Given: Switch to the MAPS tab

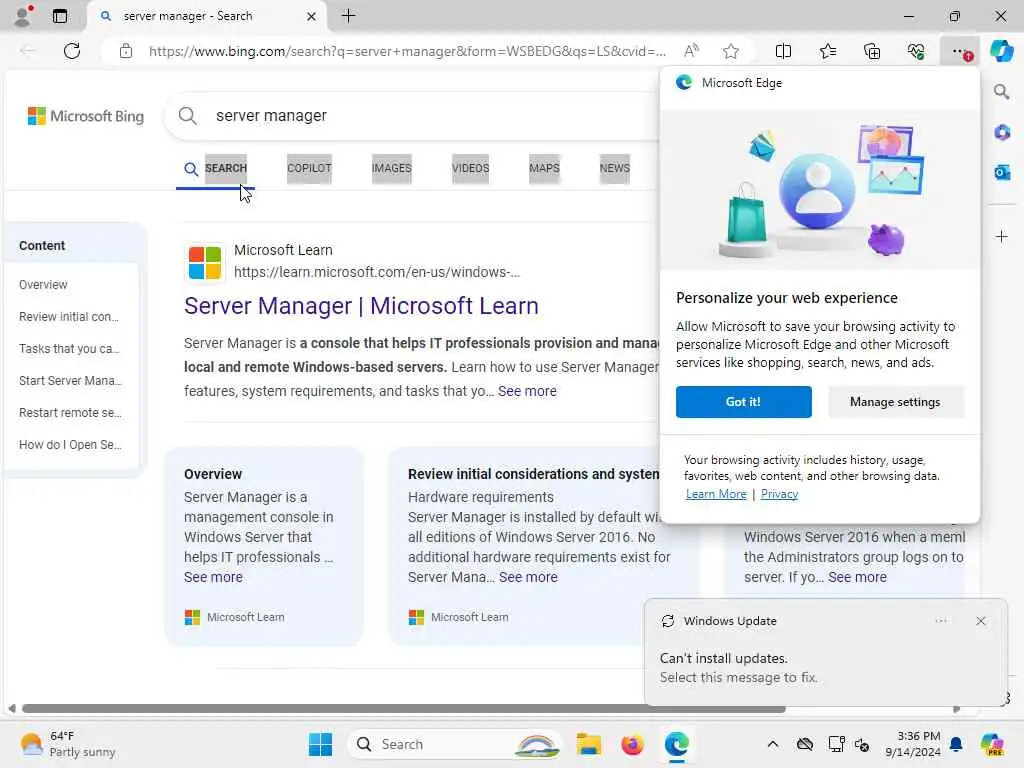Looking at the screenshot, I should click(x=544, y=168).
